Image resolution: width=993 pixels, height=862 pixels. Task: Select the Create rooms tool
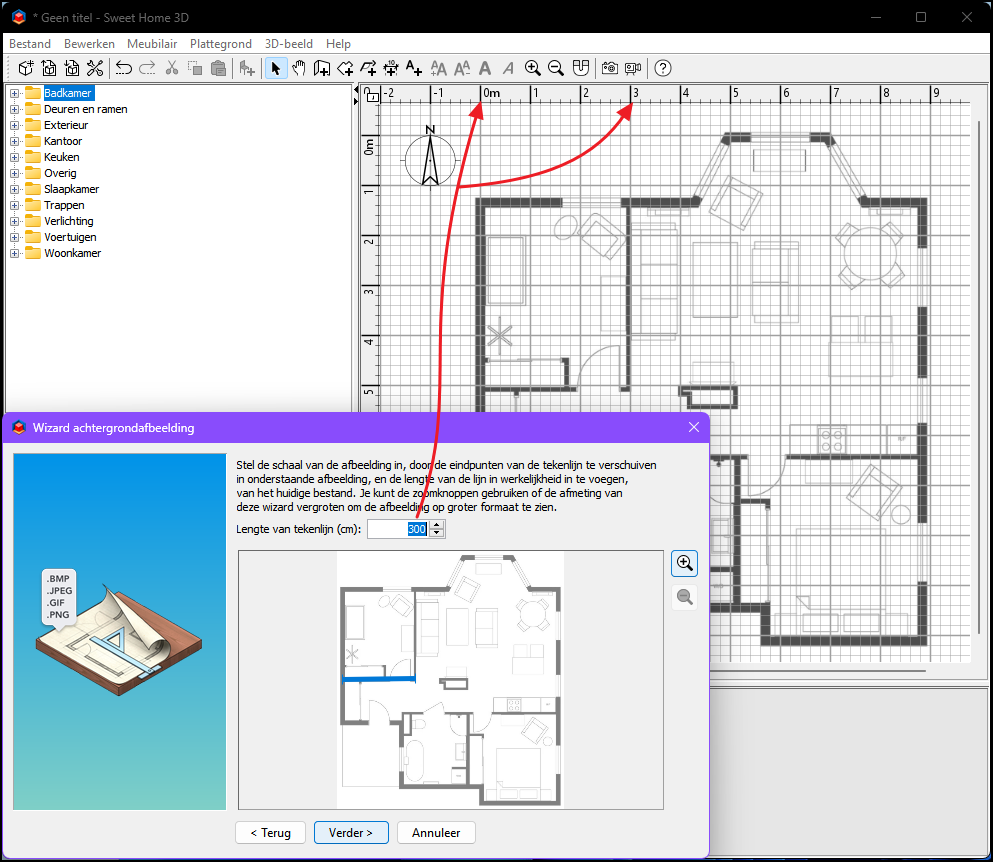(x=345, y=68)
